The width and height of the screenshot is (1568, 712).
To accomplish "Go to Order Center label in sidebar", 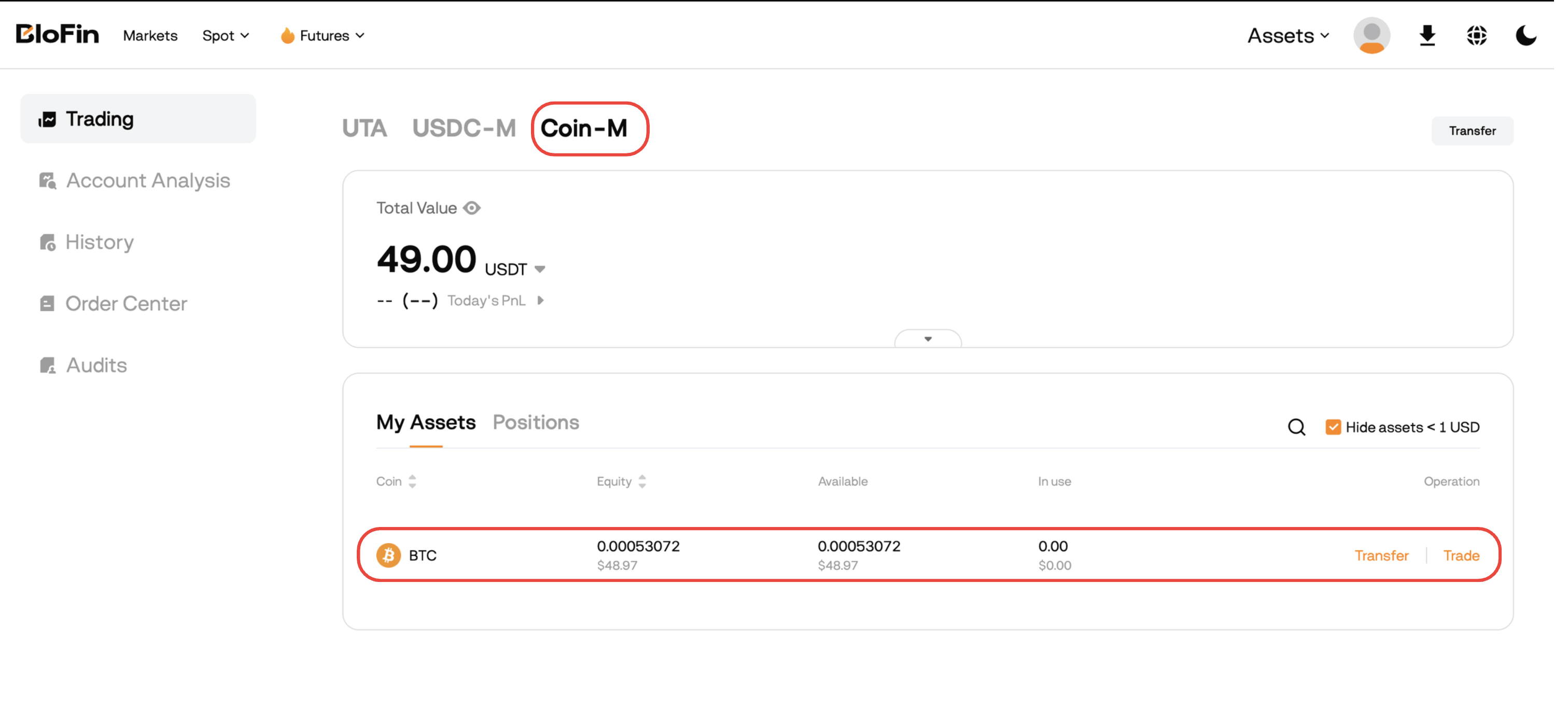I will 126,304.
